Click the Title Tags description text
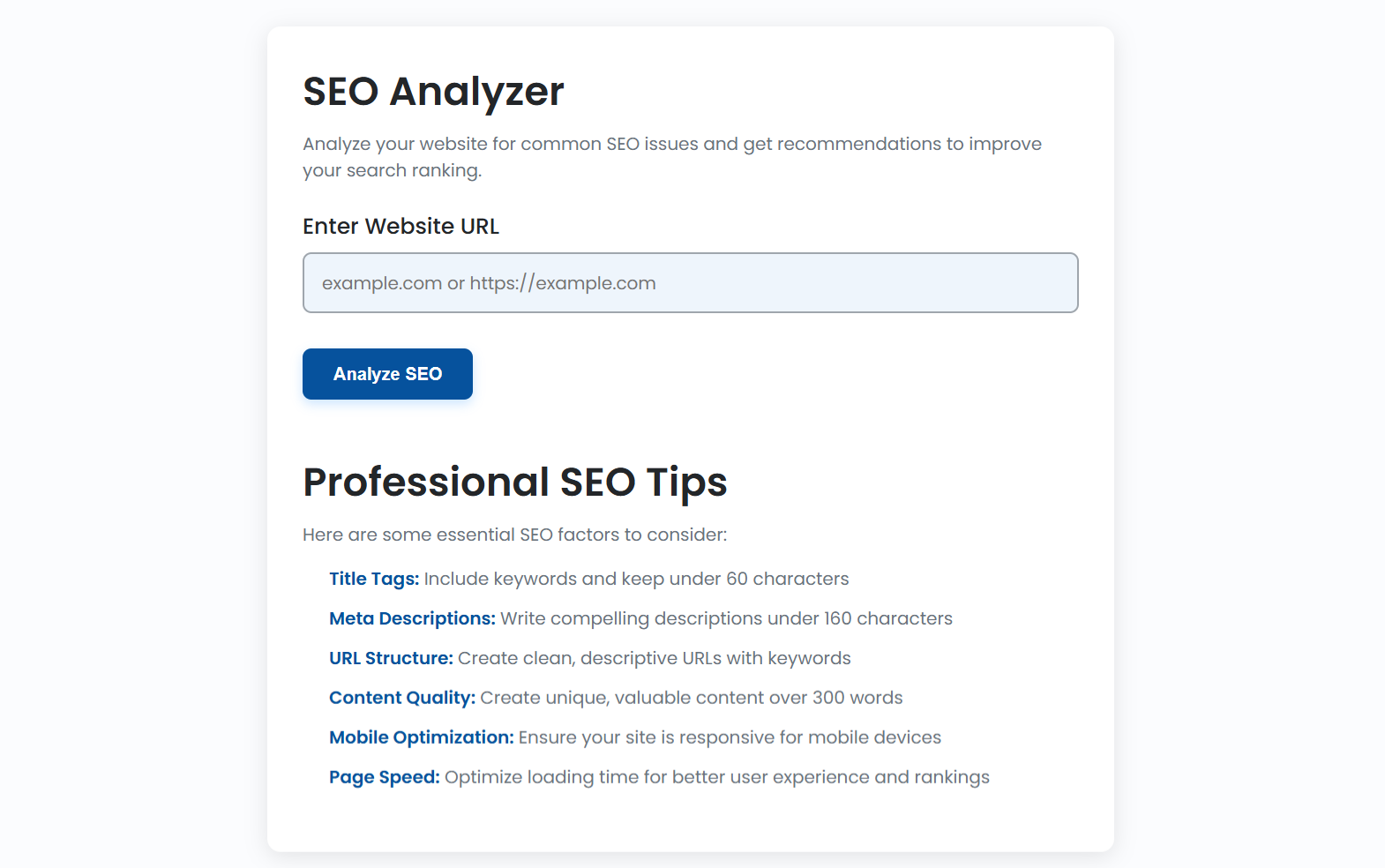 (x=636, y=579)
